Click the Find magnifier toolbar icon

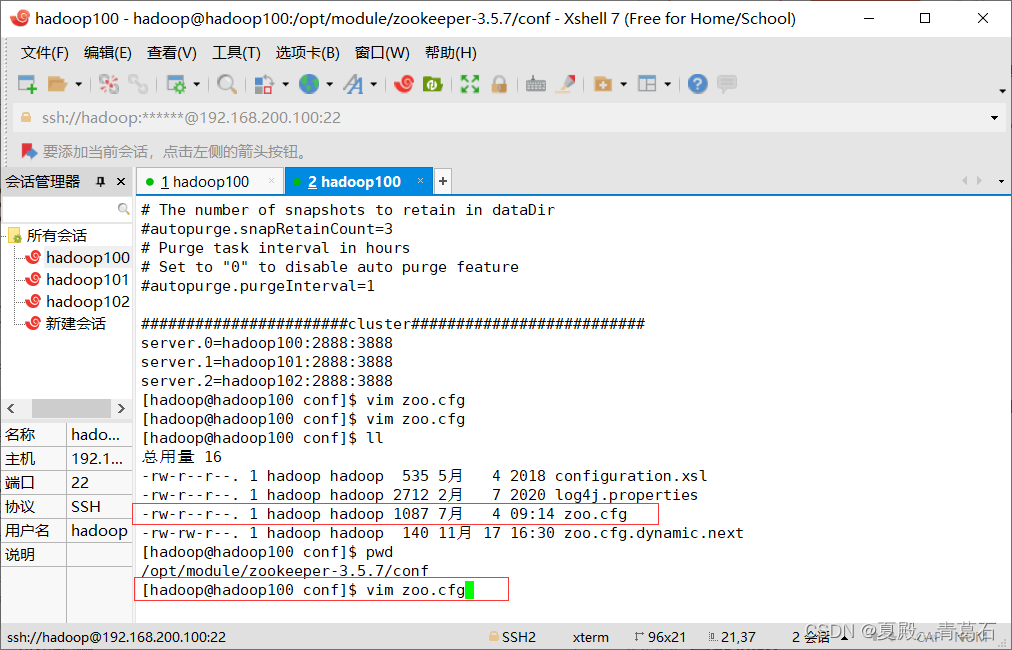coord(227,84)
